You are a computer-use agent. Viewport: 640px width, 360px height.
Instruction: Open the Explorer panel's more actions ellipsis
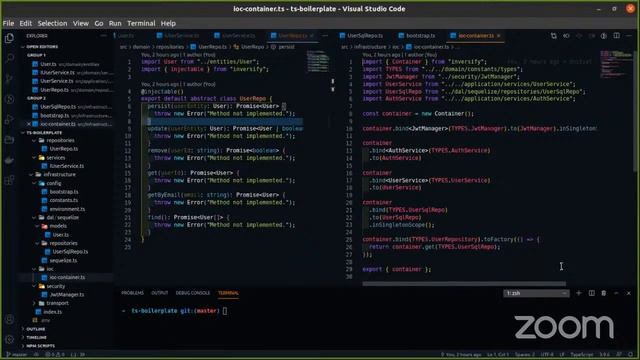pos(103,36)
